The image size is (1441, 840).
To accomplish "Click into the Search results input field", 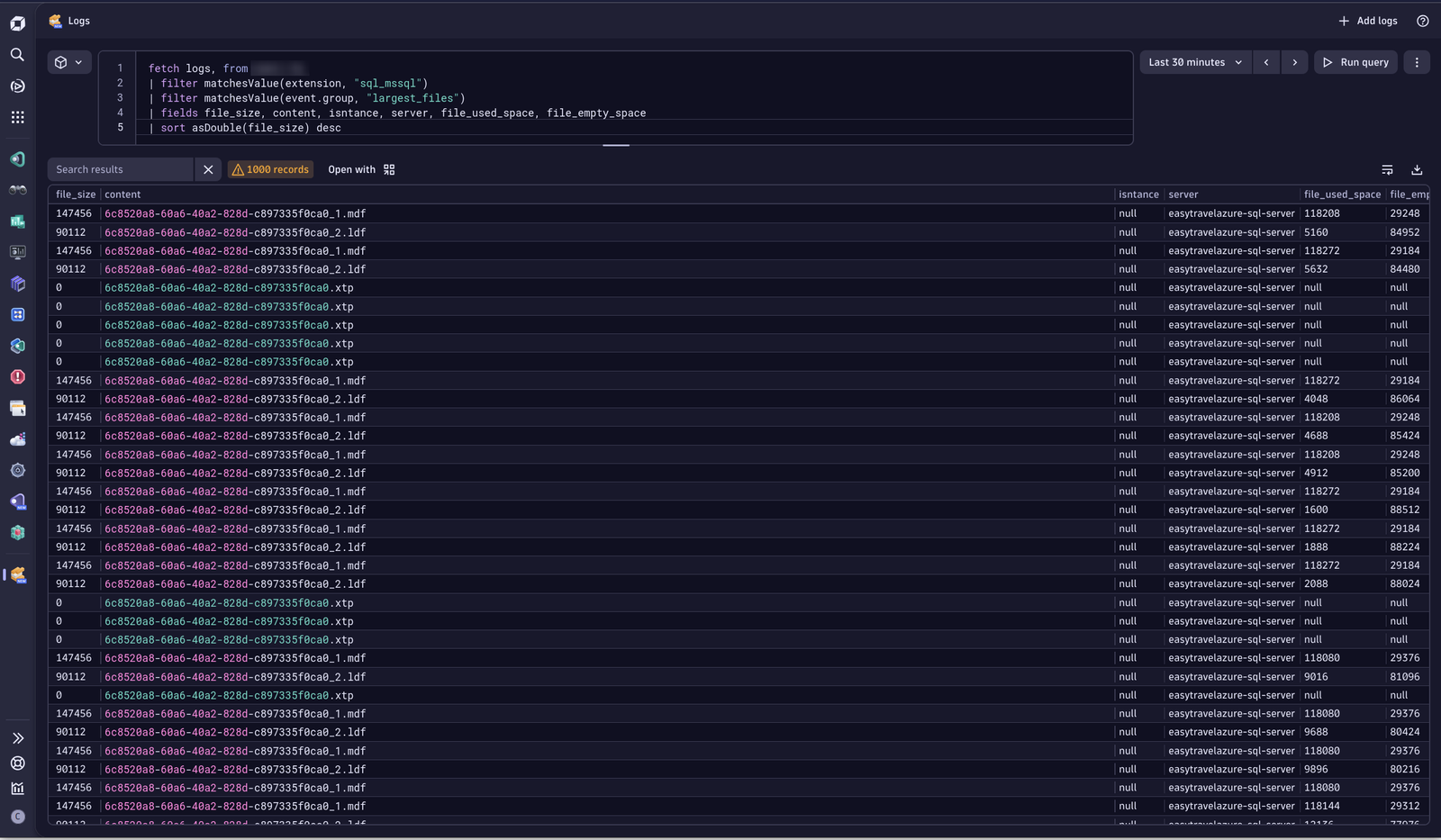I will click(121, 169).
